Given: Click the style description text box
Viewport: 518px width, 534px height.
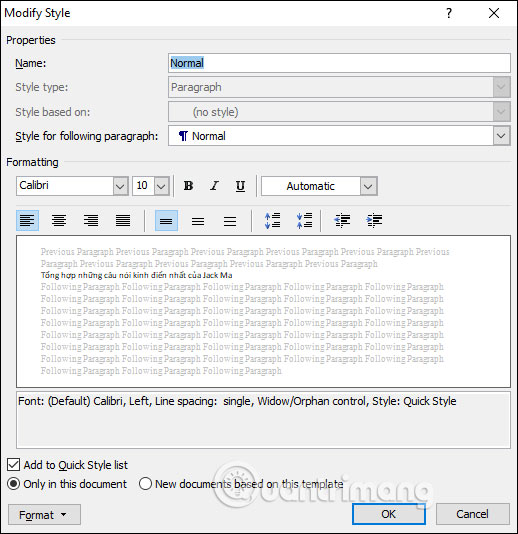Looking at the screenshot, I should (x=263, y=420).
